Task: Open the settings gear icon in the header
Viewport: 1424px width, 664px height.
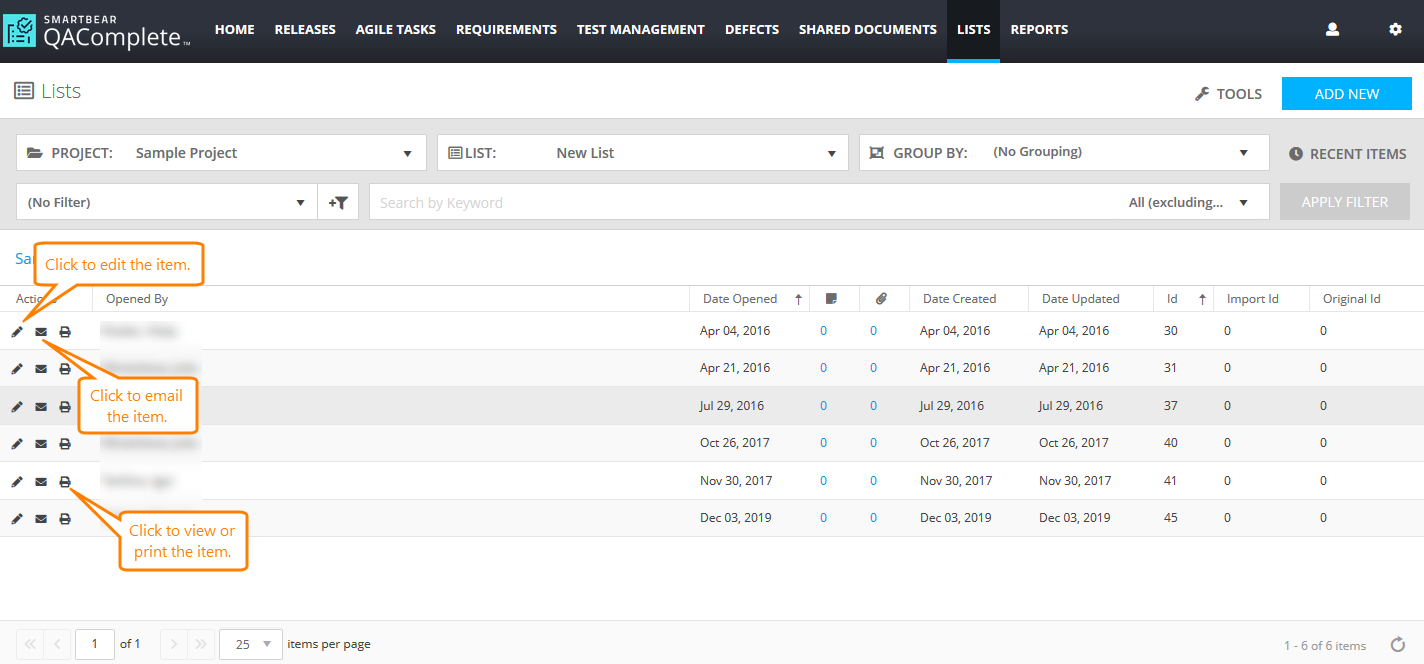Action: [1395, 30]
